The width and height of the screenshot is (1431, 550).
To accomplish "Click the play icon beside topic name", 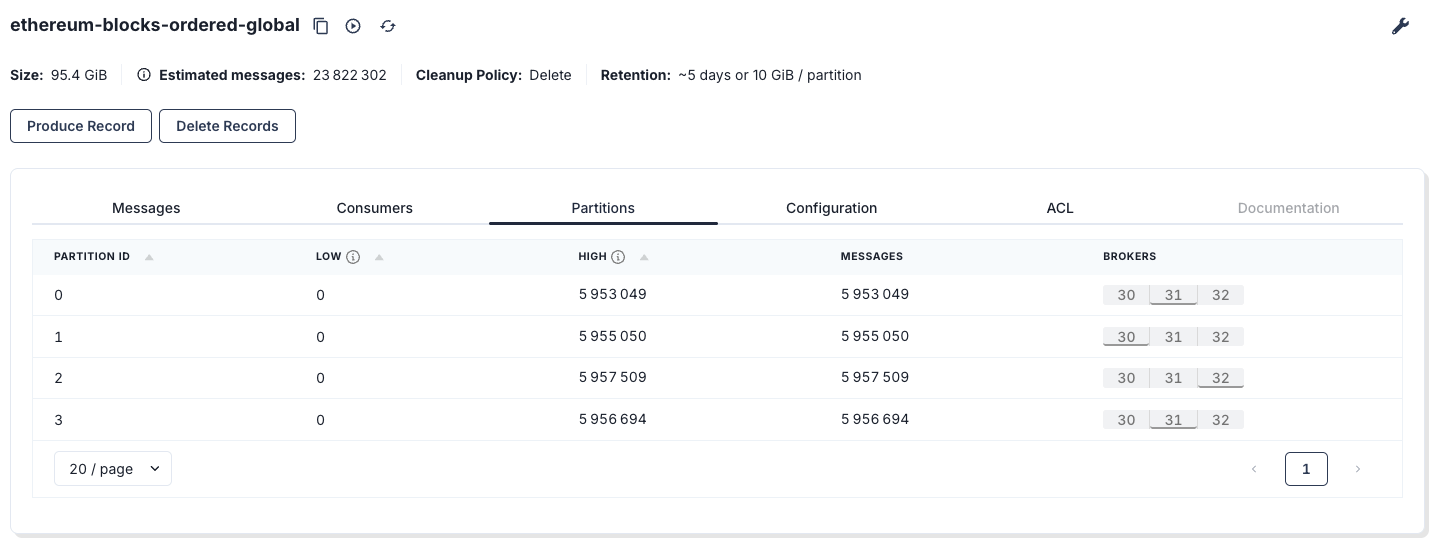I will [353, 26].
